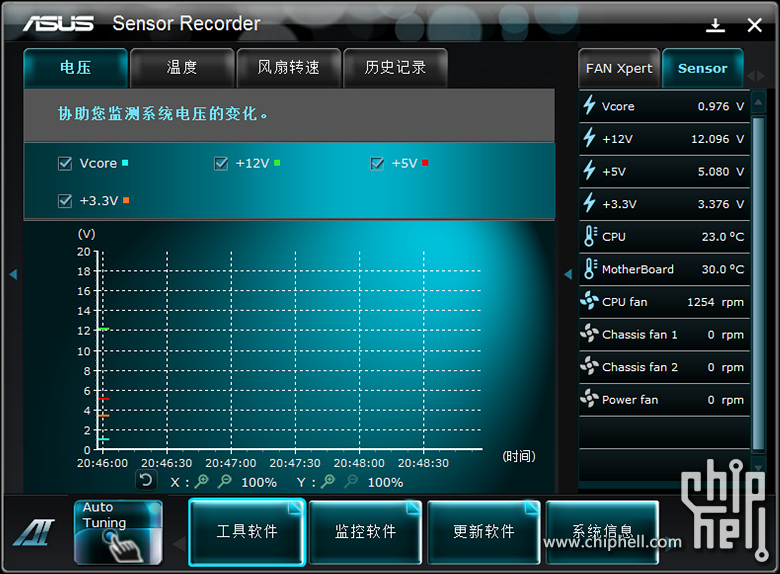780x574 pixels.
Task: Close the Sensor Recorder window
Action: click(x=754, y=25)
